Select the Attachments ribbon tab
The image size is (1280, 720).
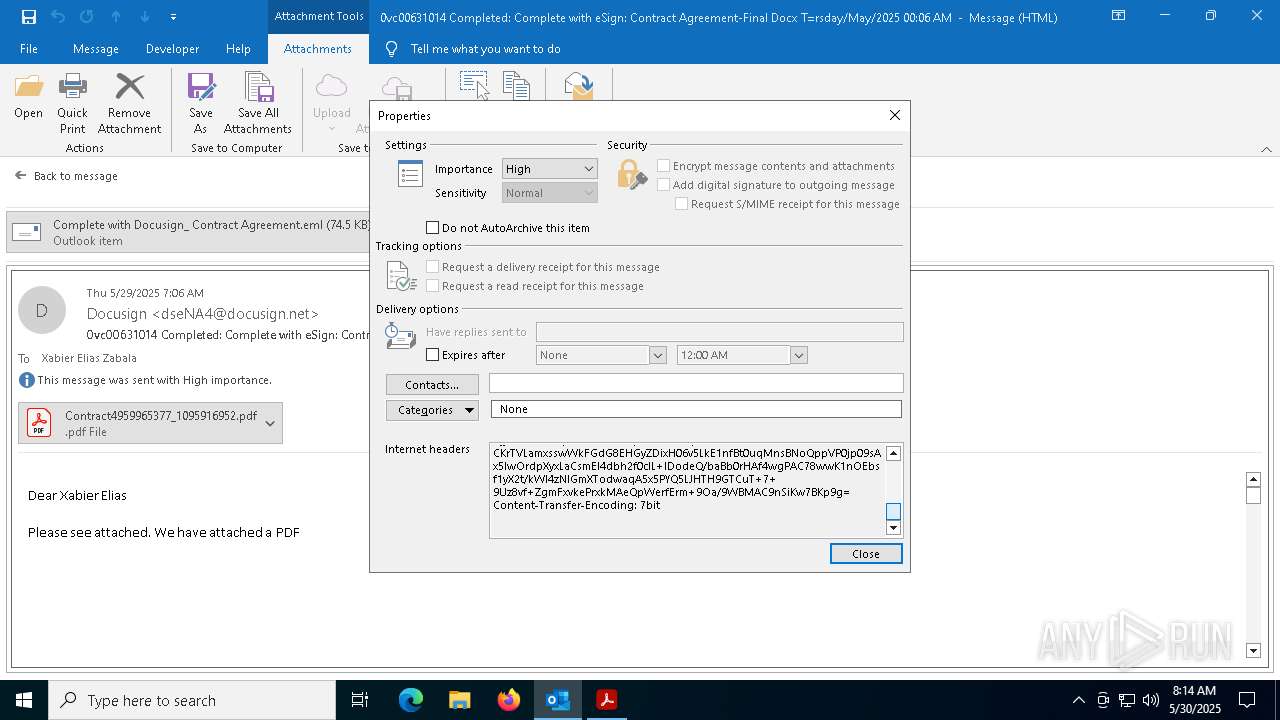point(318,49)
